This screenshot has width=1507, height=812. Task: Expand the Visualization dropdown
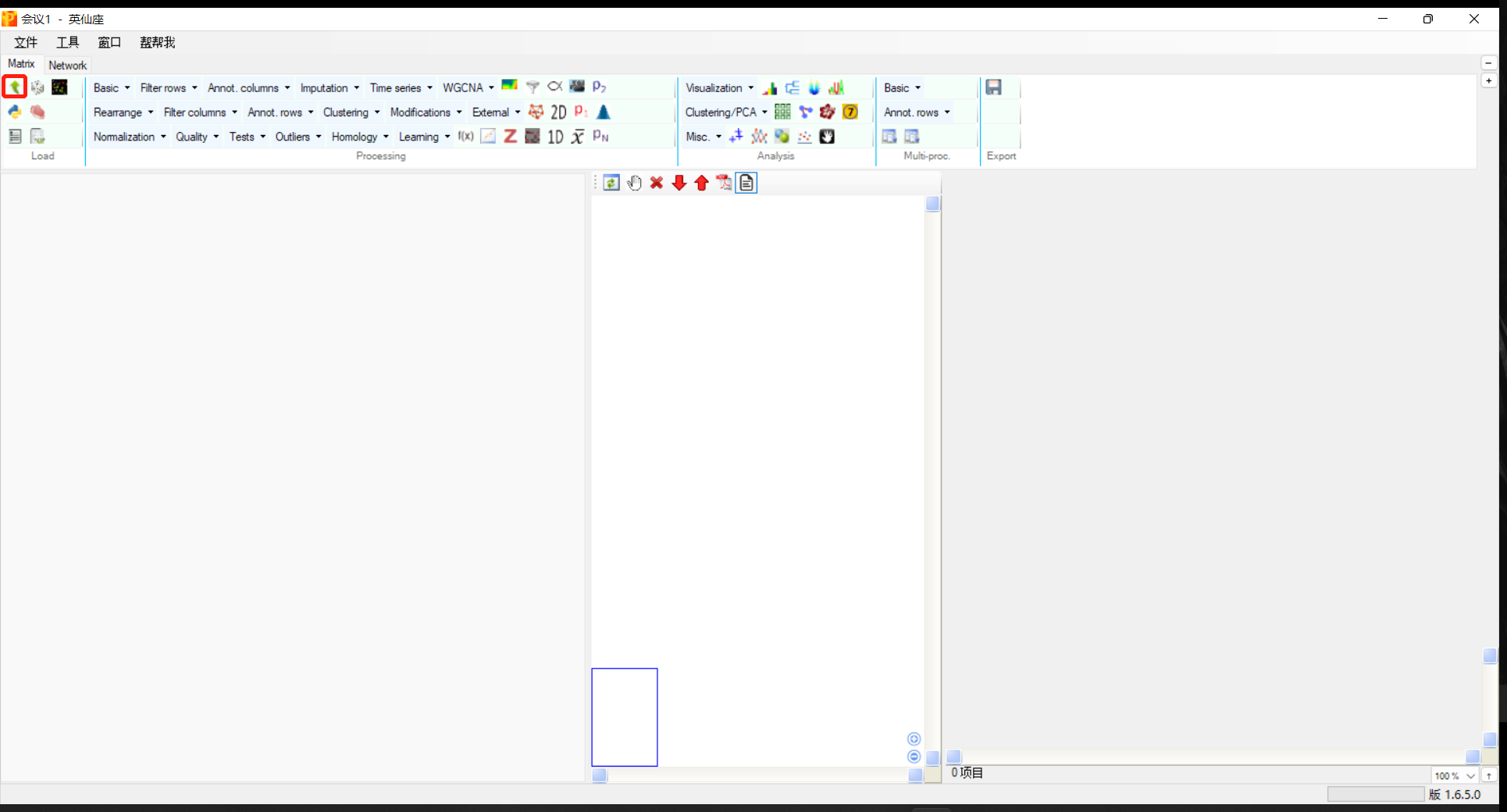click(x=720, y=87)
